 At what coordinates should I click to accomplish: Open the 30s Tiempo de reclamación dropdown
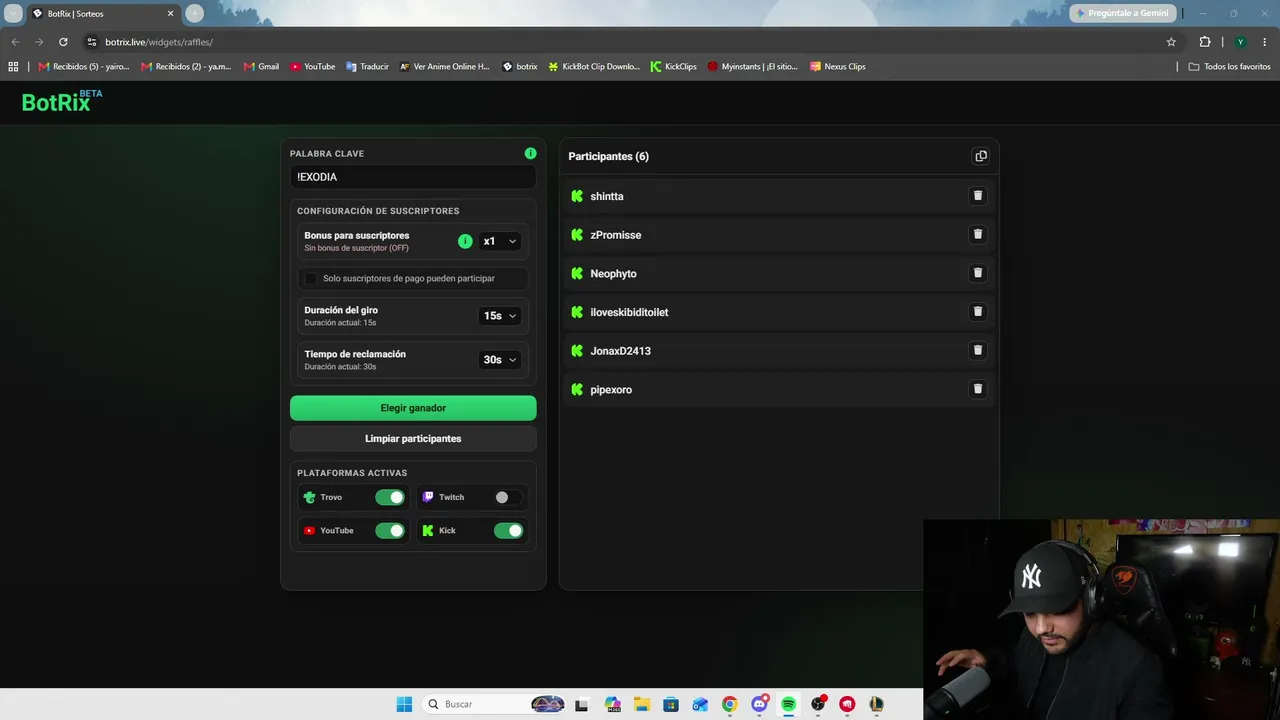click(x=499, y=360)
